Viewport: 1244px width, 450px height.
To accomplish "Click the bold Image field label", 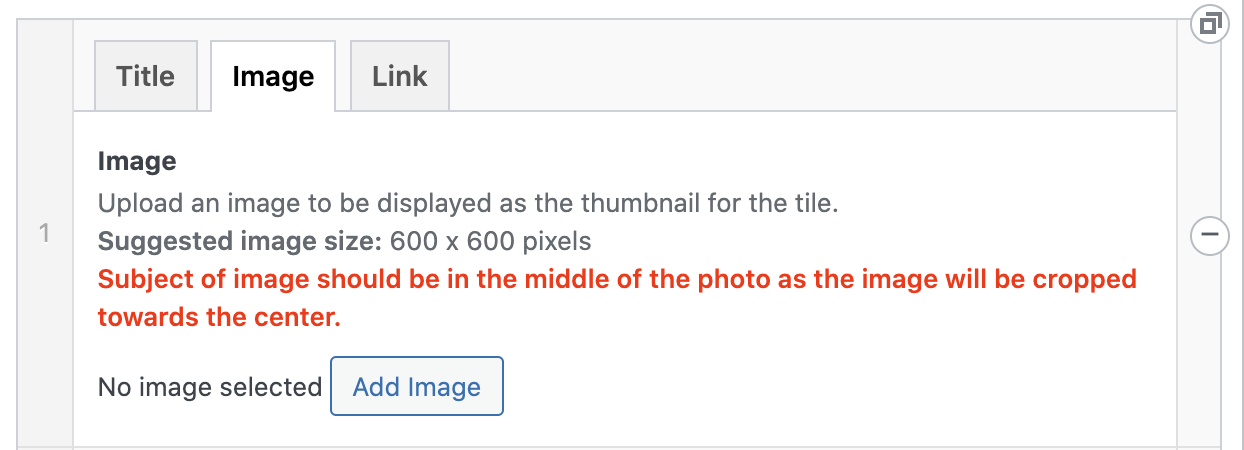I will click(x=137, y=161).
